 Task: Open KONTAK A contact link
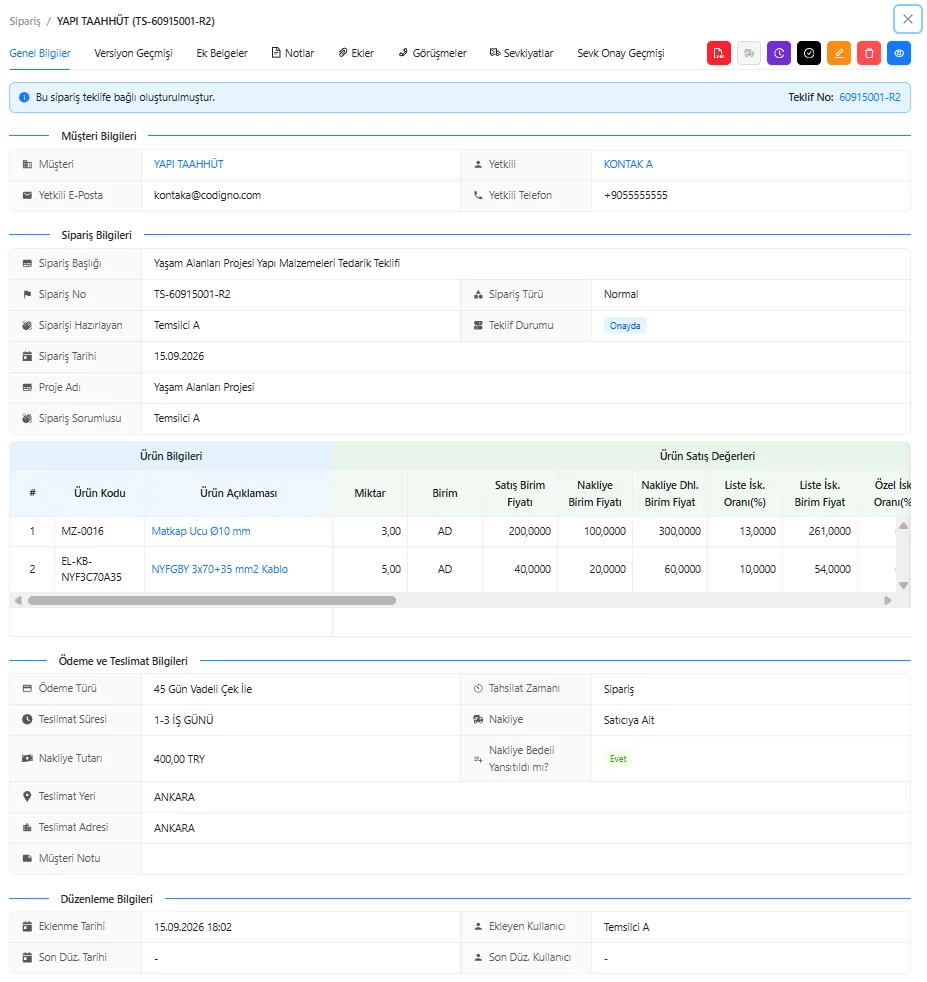(x=628, y=164)
